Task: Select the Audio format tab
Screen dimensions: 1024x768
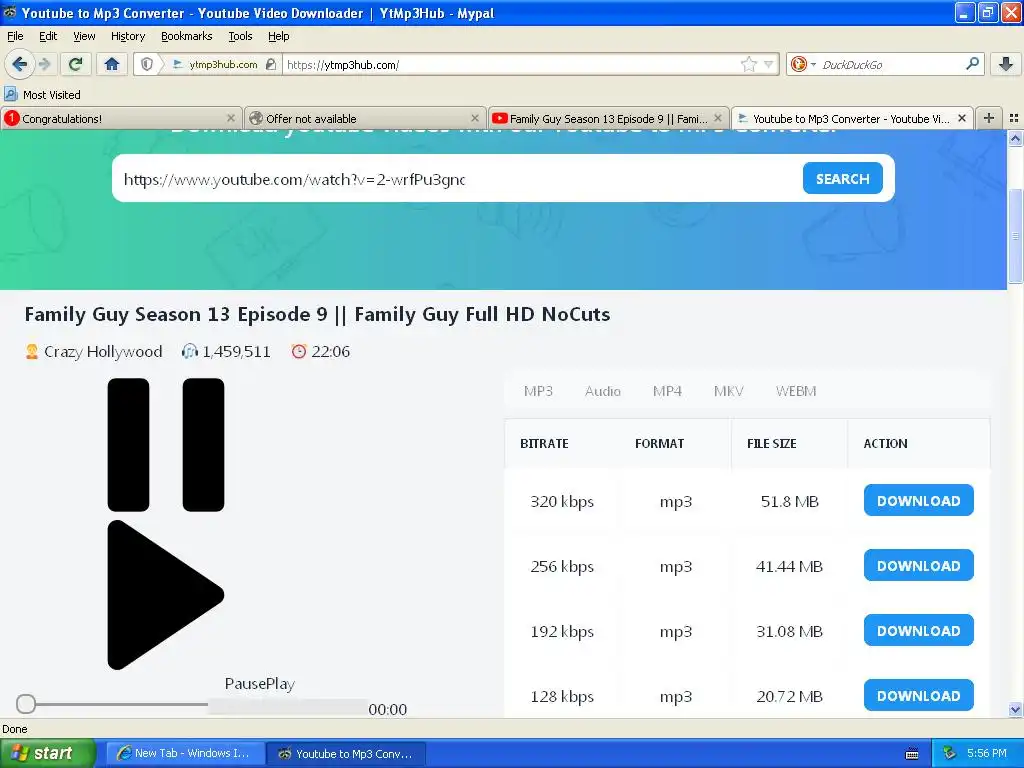Action: point(602,391)
